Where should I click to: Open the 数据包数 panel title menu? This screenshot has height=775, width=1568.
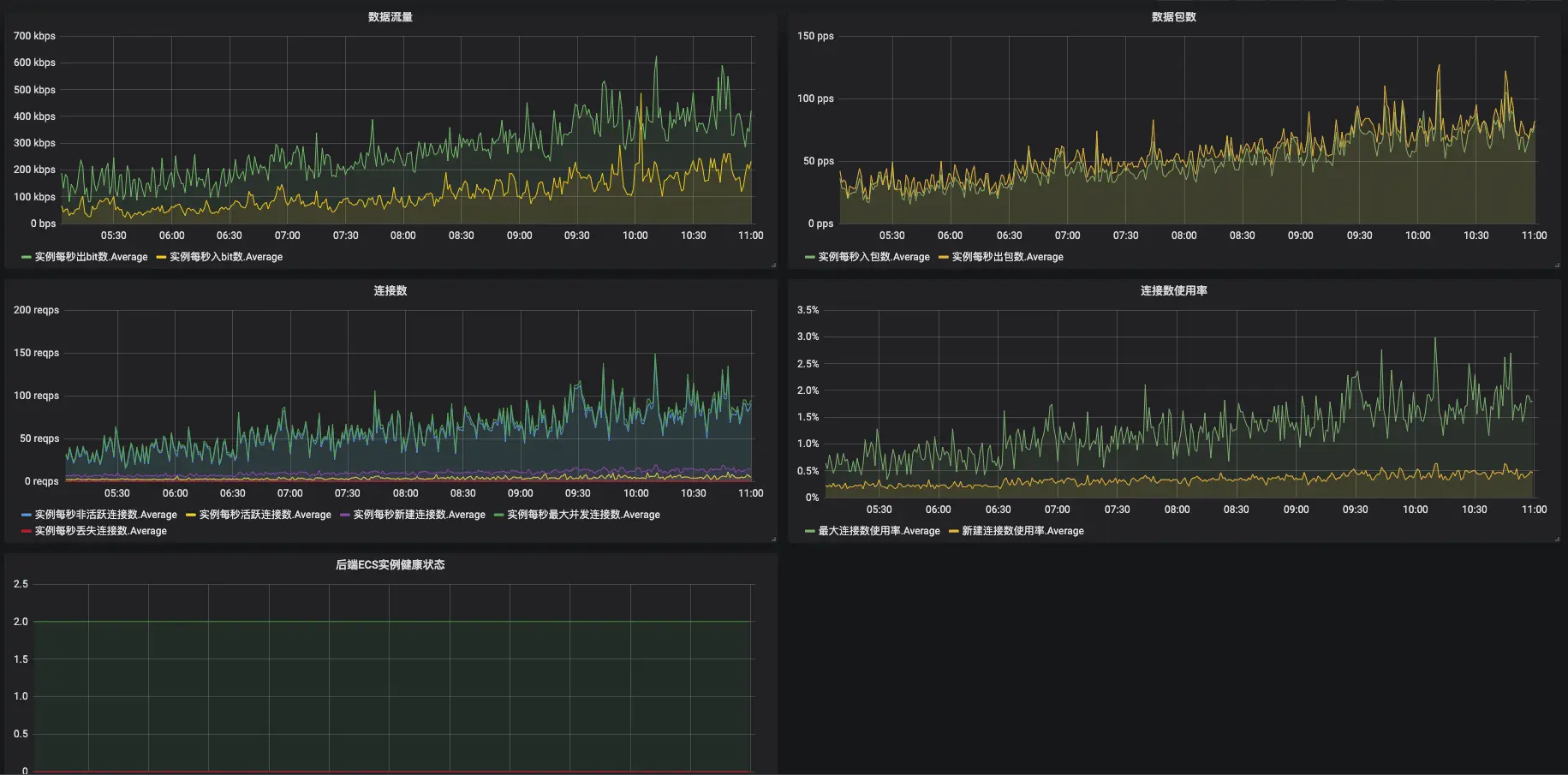pyautogui.click(x=1173, y=17)
